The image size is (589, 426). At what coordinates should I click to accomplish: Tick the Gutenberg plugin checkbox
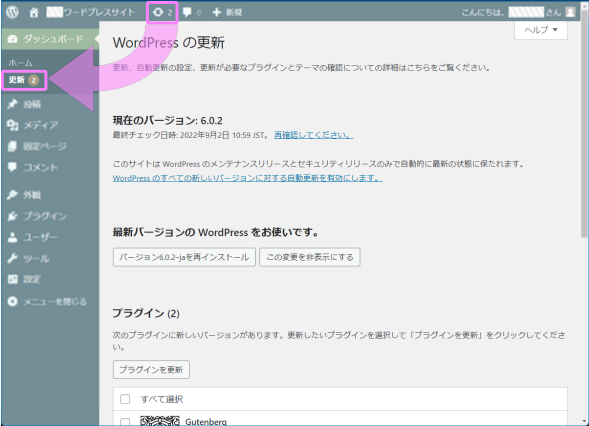click(125, 422)
